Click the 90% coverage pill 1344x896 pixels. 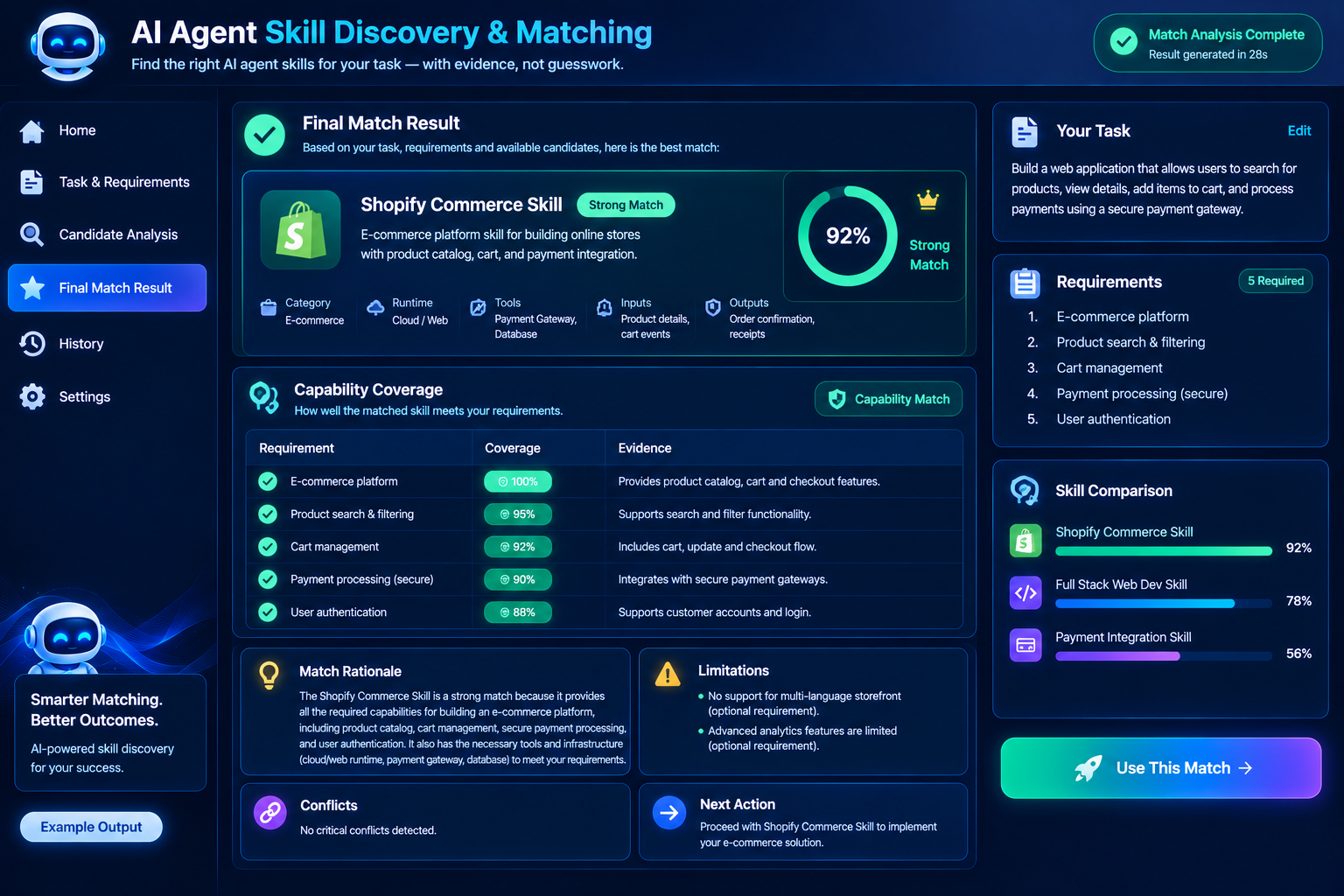click(x=518, y=579)
